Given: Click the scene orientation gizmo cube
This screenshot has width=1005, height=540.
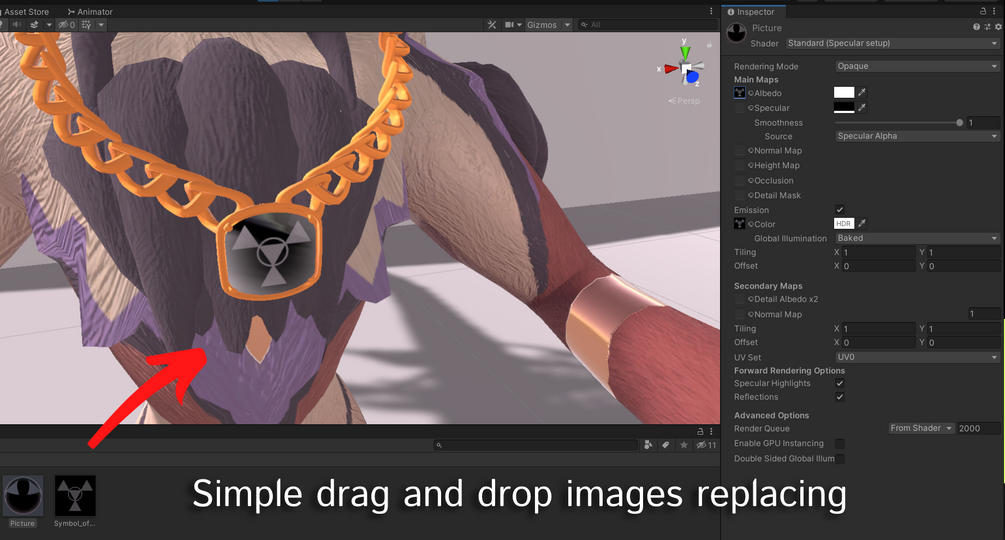Looking at the screenshot, I should (686, 68).
